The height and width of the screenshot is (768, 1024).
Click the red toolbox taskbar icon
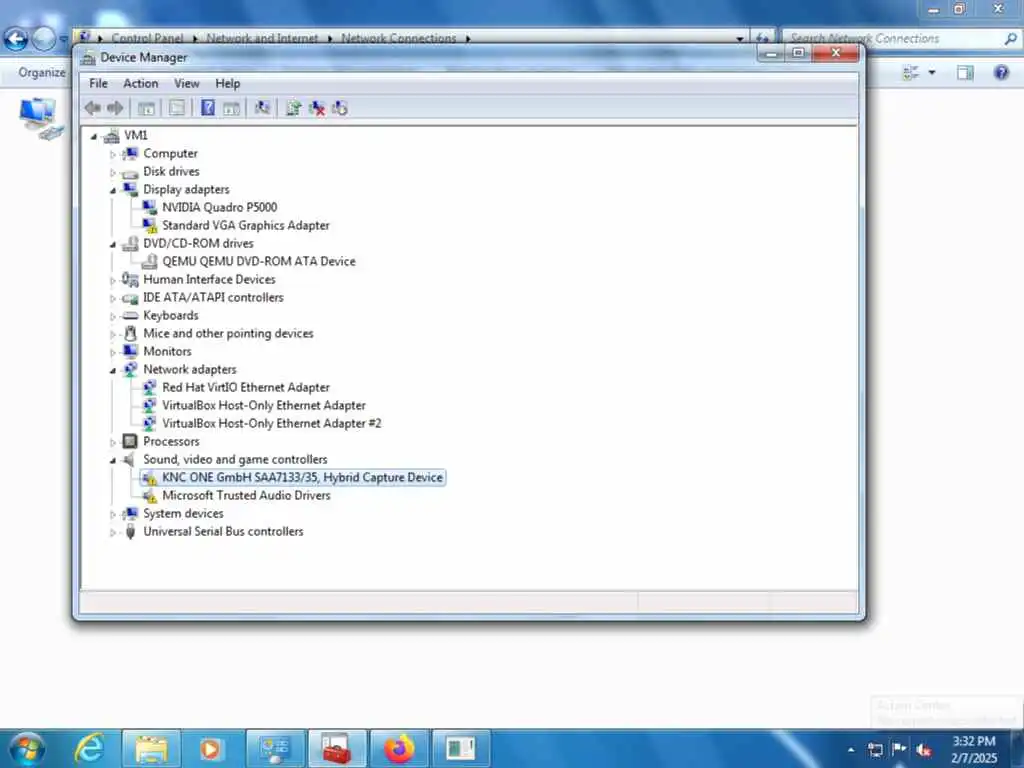coord(337,749)
